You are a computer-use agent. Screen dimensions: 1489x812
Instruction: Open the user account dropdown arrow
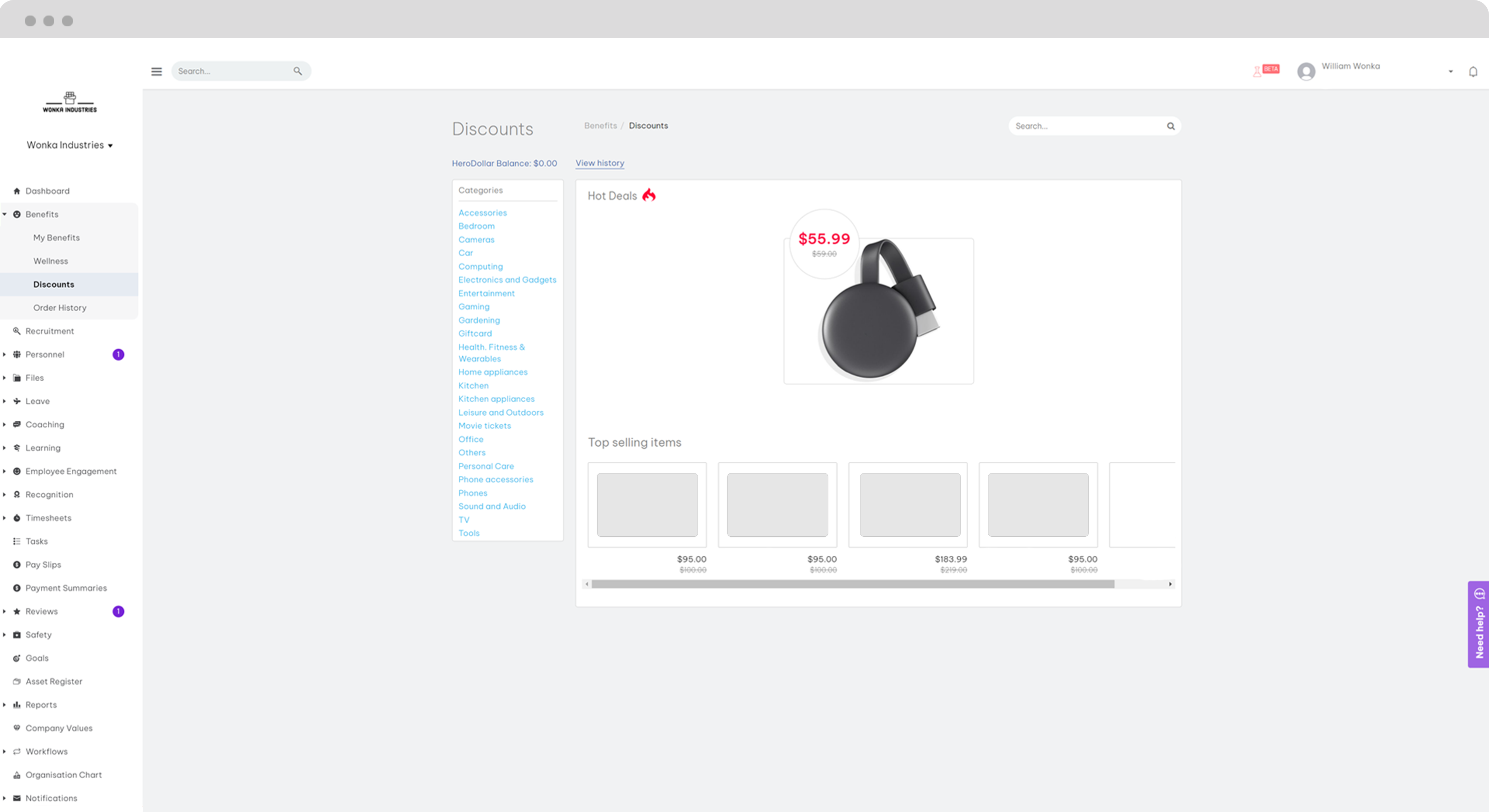coord(1450,72)
